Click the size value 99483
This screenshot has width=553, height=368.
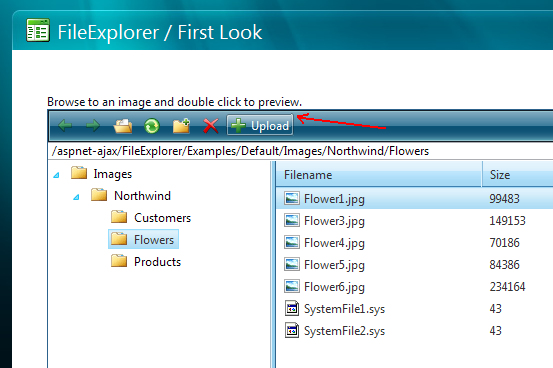pyautogui.click(x=504, y=199)
